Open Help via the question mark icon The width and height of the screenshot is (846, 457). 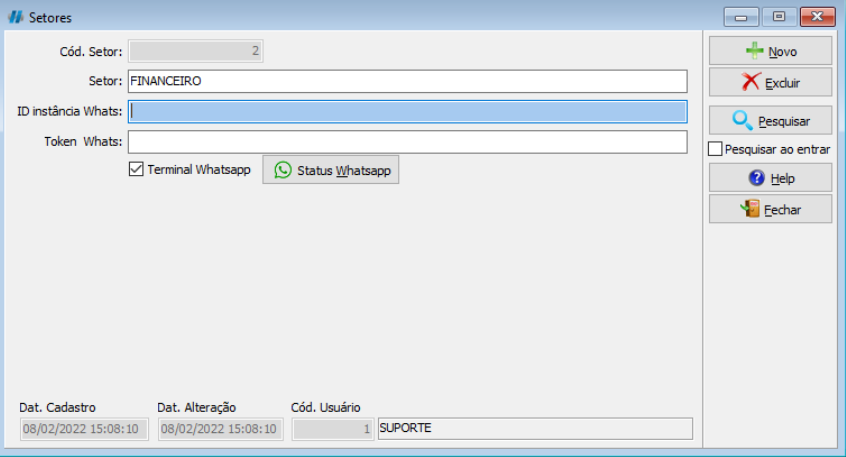click(x=756, y=178)
